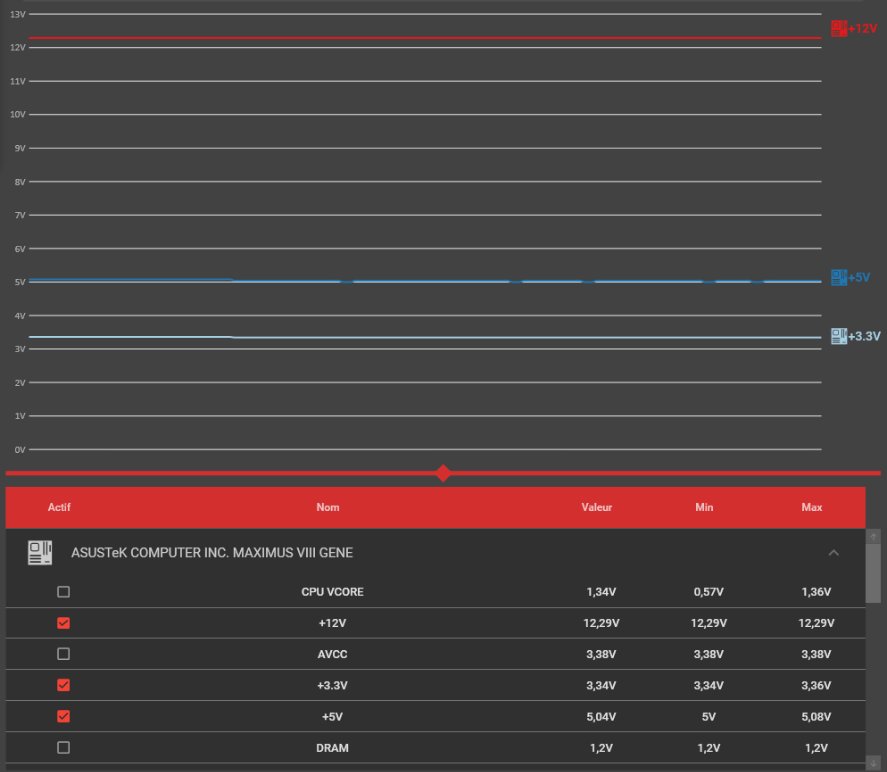Click the Min column header
The height and width of the screenshot is (772, 887).
point(704,507)
